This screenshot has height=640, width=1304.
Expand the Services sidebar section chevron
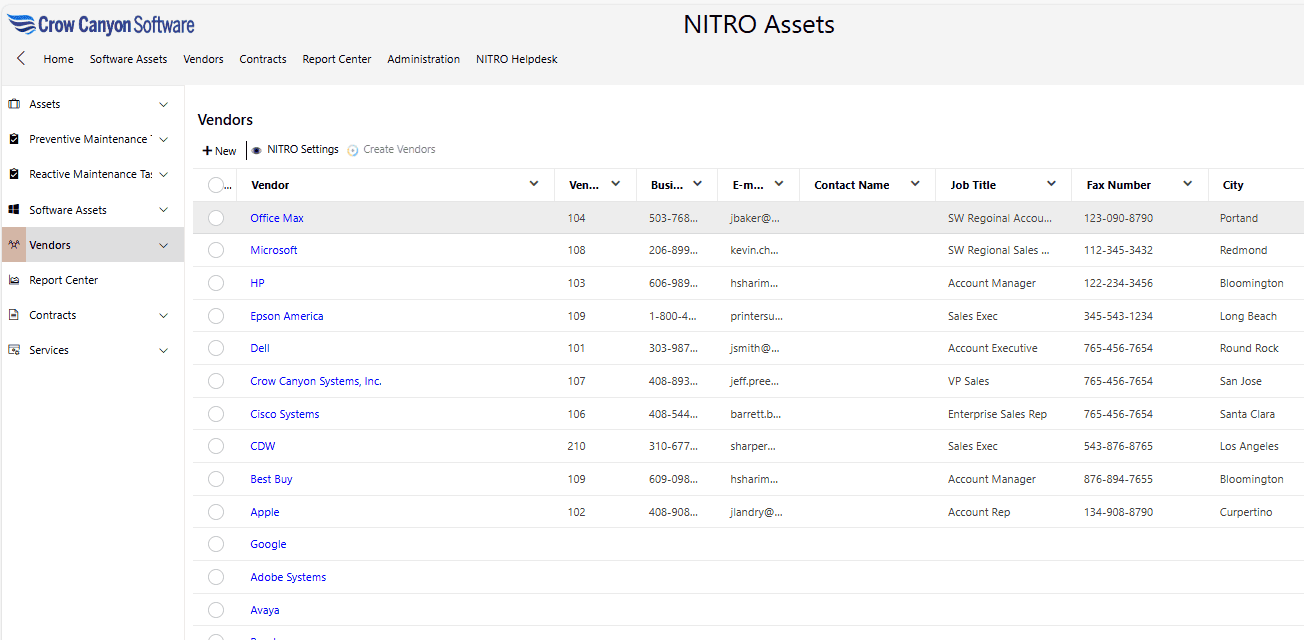point(164,350)
